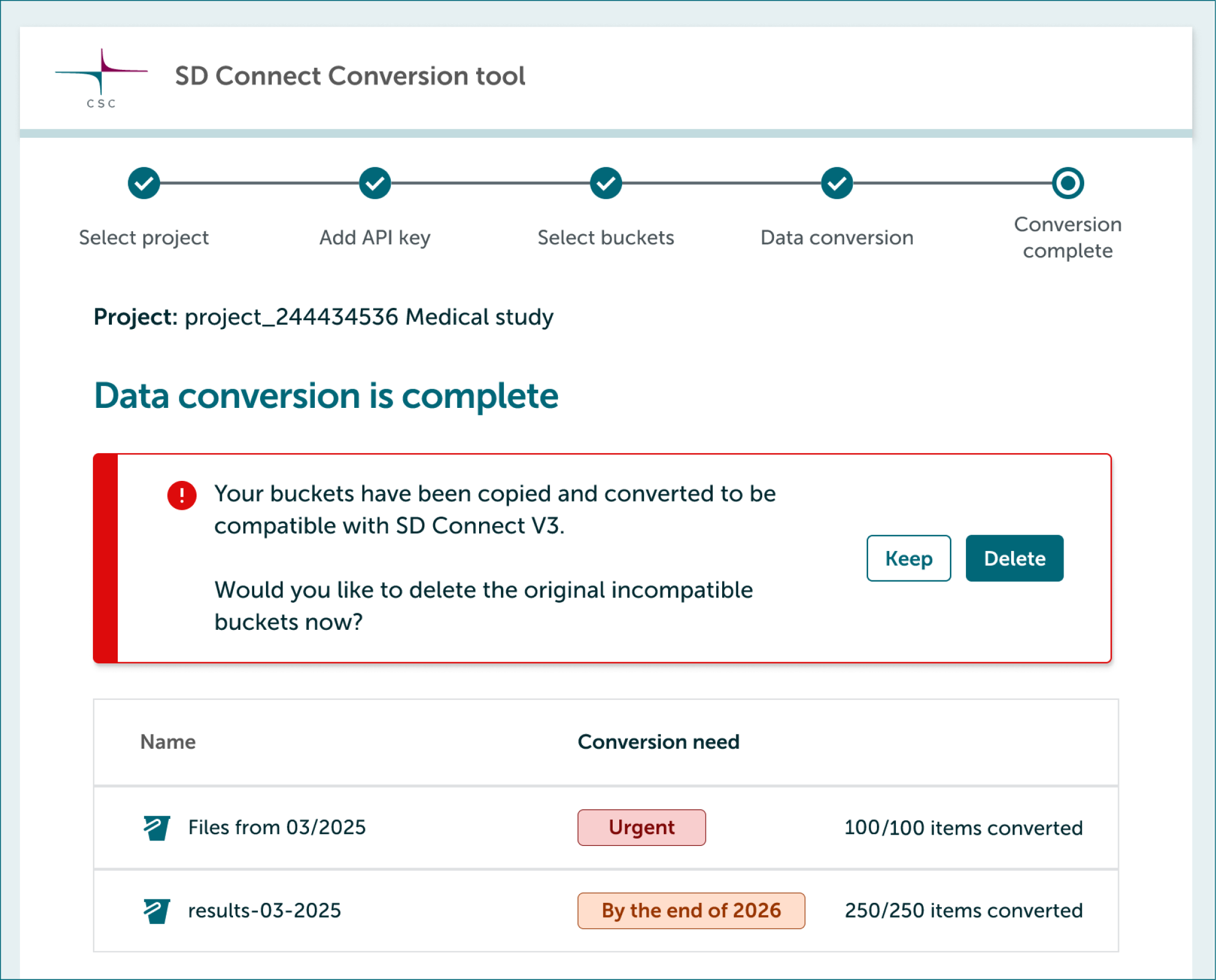Screen dimensions: 1216x980
Task: Click the Delete button
Action: tap(1014, 558)
